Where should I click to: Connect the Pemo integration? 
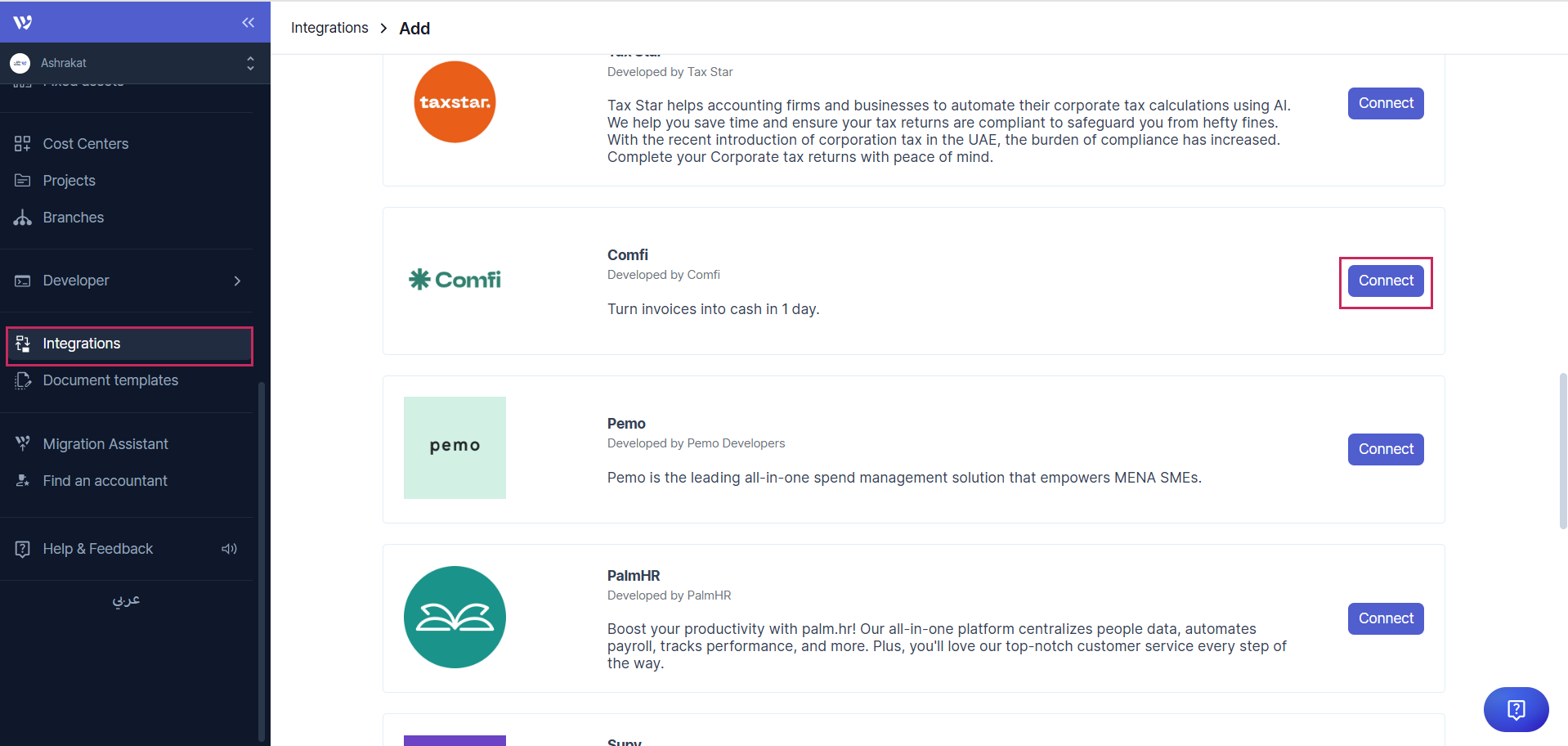pyautogui.click(x=1386, y=449)
